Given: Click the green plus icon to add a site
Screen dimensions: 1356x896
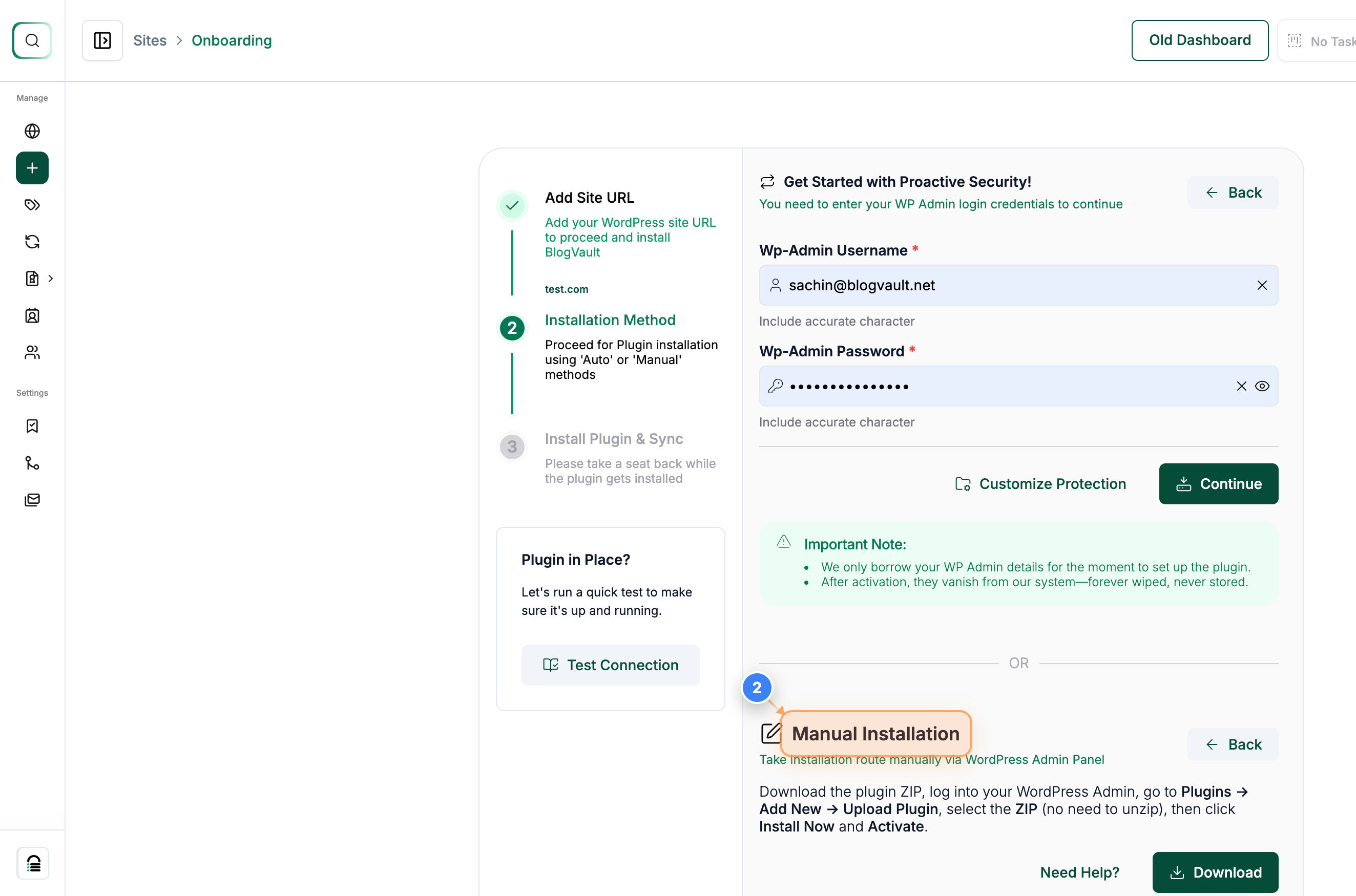Looking at the screenshot, I should (32, 167).
